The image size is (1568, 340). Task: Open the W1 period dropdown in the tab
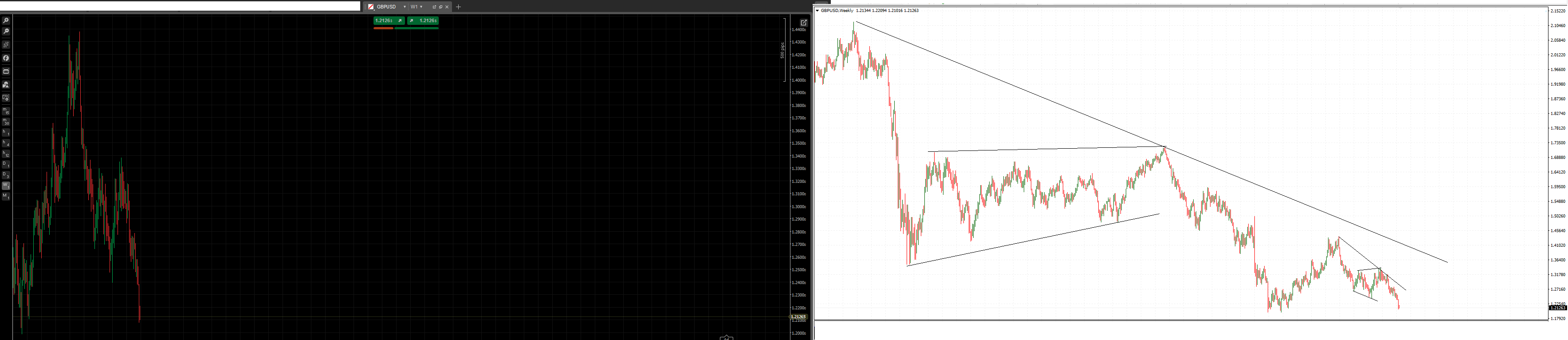(421, 7)
